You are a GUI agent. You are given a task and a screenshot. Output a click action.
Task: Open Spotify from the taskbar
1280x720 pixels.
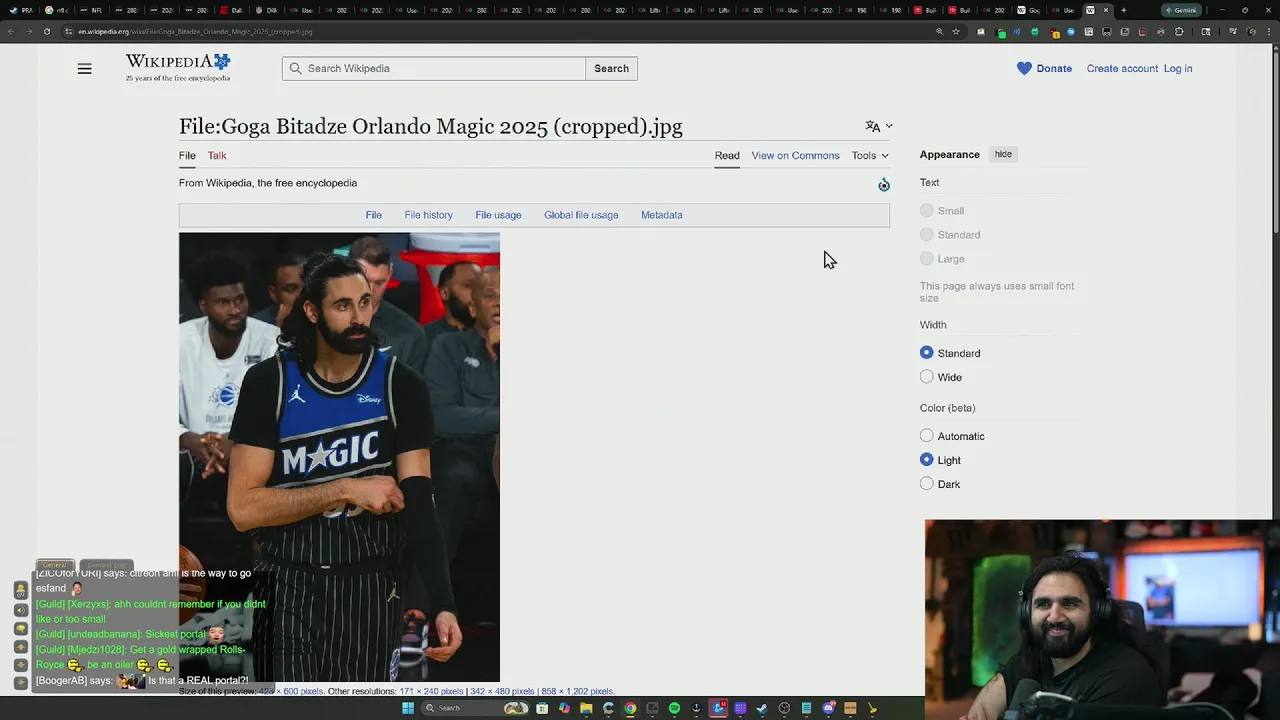click(674, 708)
